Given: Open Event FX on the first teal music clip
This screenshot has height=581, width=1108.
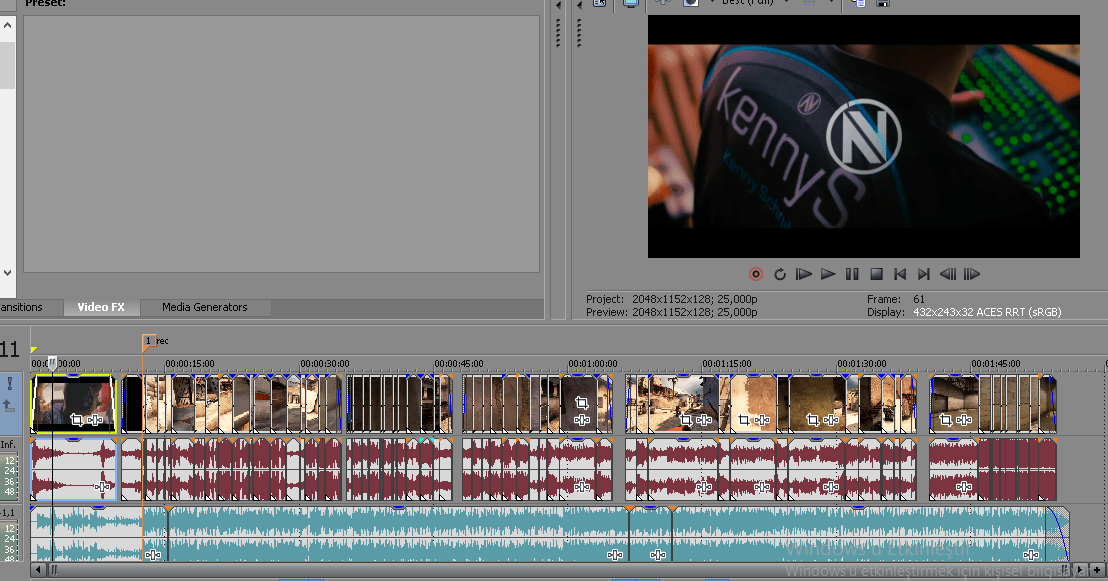Looking at the screenshot, I should tap(153, 555).
